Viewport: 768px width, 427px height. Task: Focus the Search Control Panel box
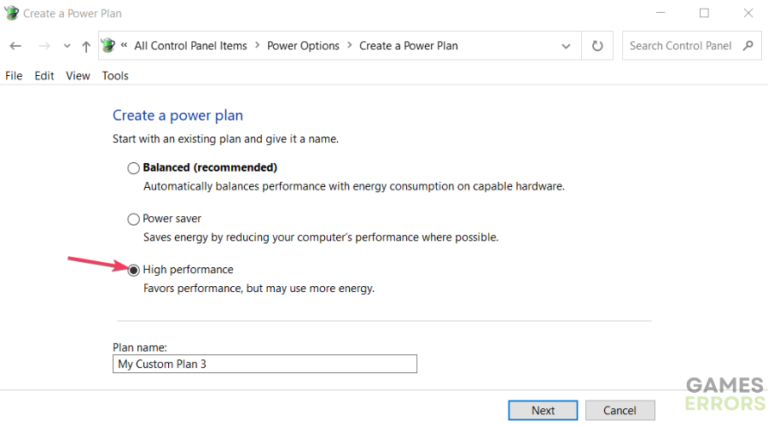682,46
